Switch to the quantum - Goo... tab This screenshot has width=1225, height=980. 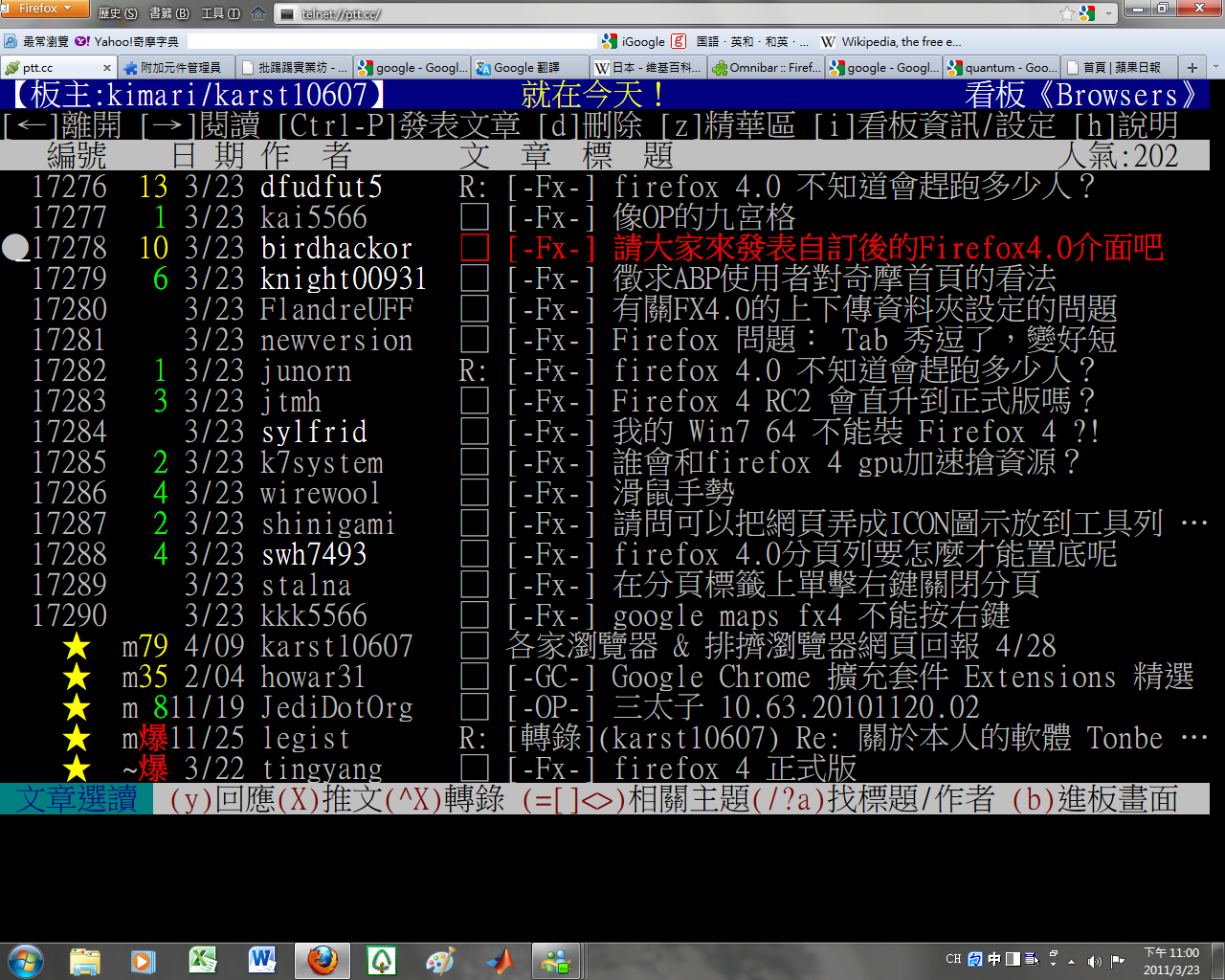[x=1002, y=67]
